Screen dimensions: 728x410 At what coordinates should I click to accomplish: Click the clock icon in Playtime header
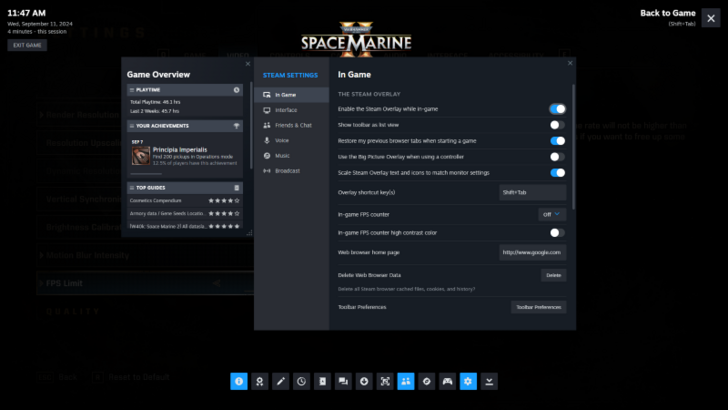236,90
